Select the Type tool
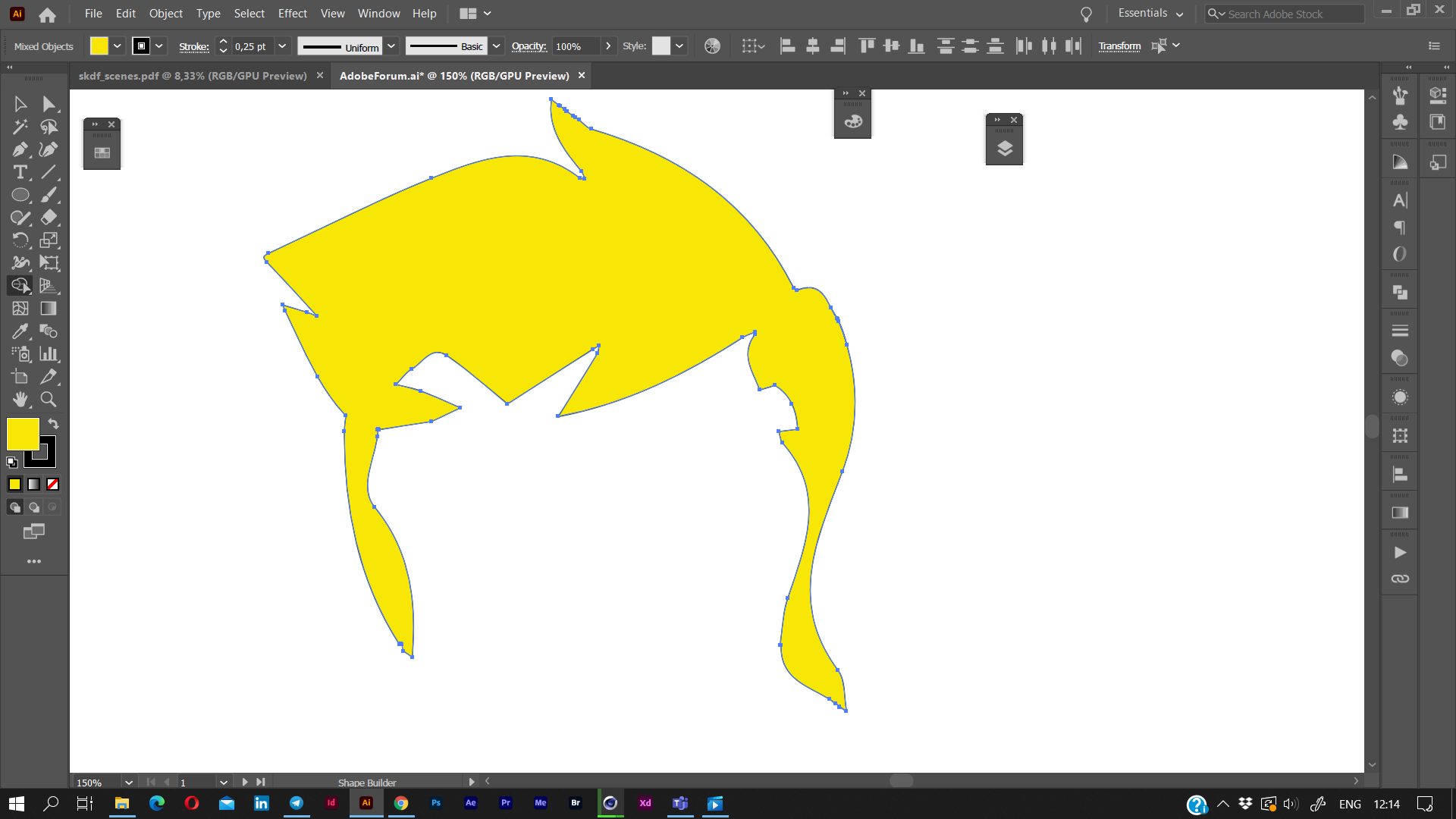Screen dimensions: 1456x819 coord(20,172)
